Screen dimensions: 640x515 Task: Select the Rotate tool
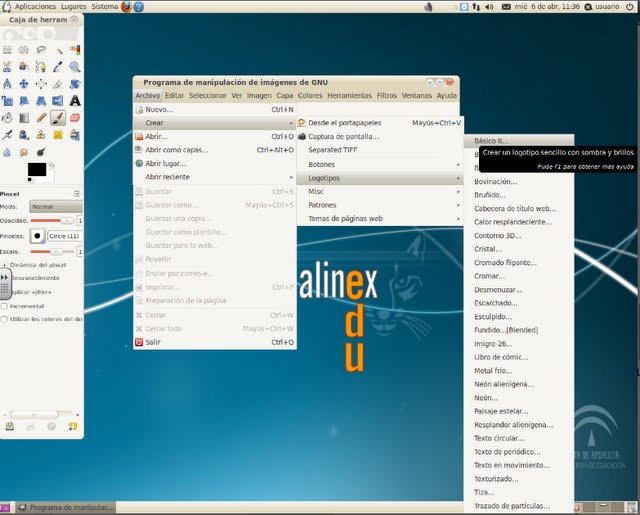75,84
